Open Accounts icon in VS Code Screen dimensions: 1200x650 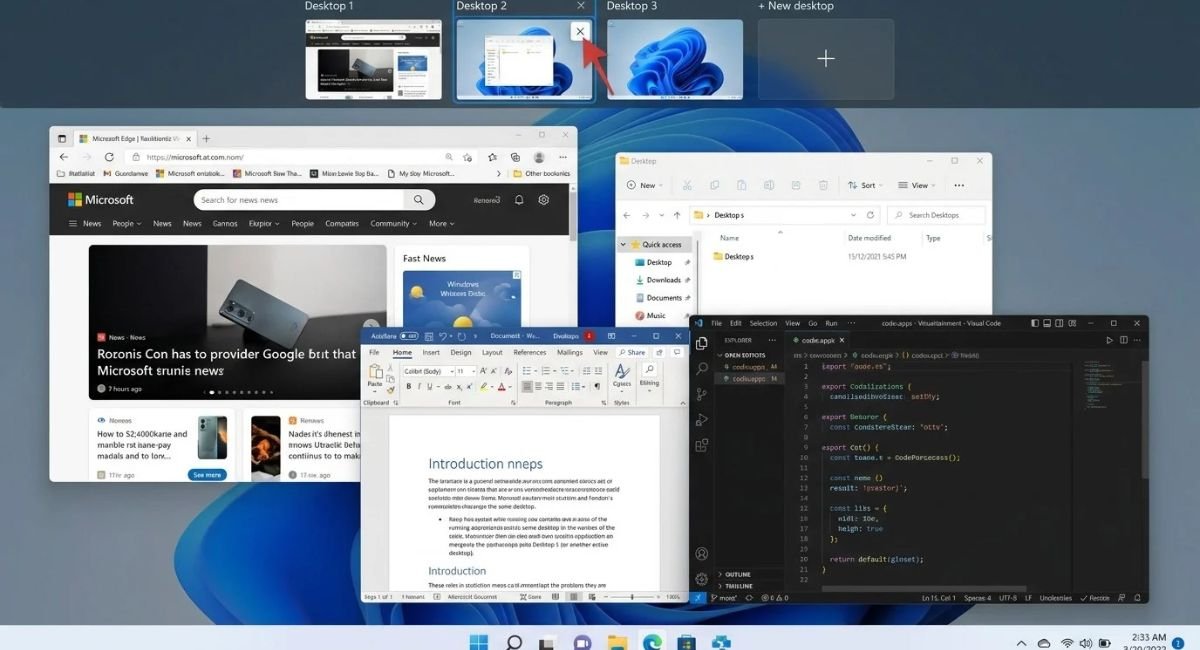pos(702,553)
